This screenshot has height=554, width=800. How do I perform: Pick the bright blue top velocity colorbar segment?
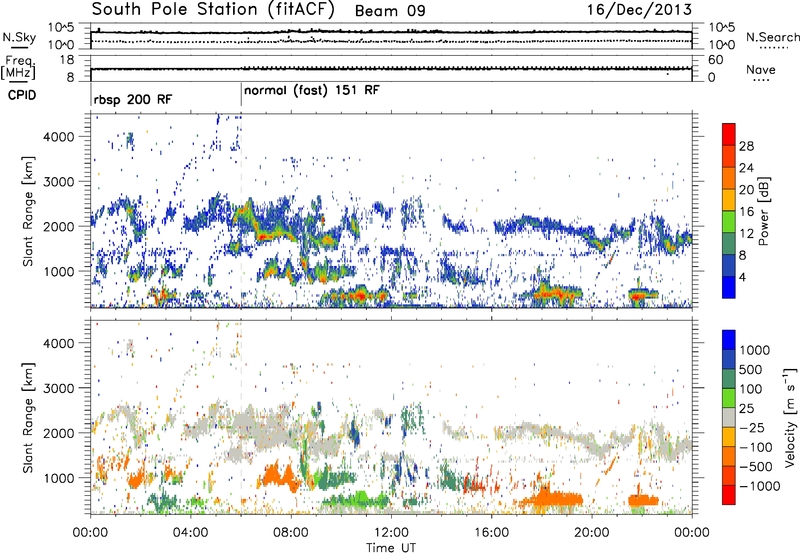[x=729, y=340]
